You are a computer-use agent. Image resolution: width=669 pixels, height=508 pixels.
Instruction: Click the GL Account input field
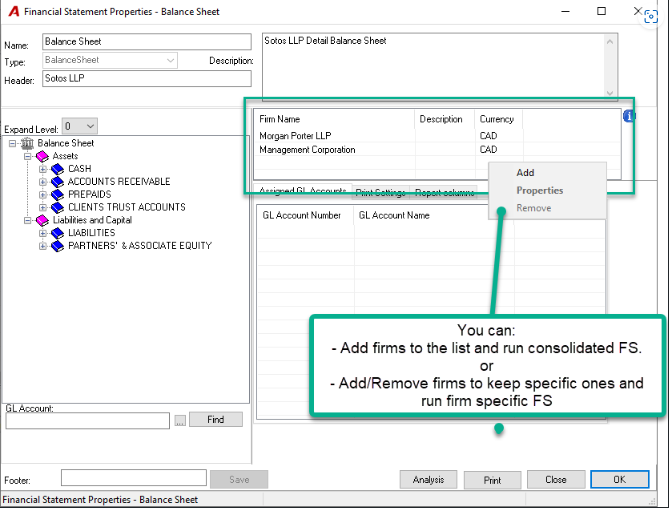tap(87, 421)
